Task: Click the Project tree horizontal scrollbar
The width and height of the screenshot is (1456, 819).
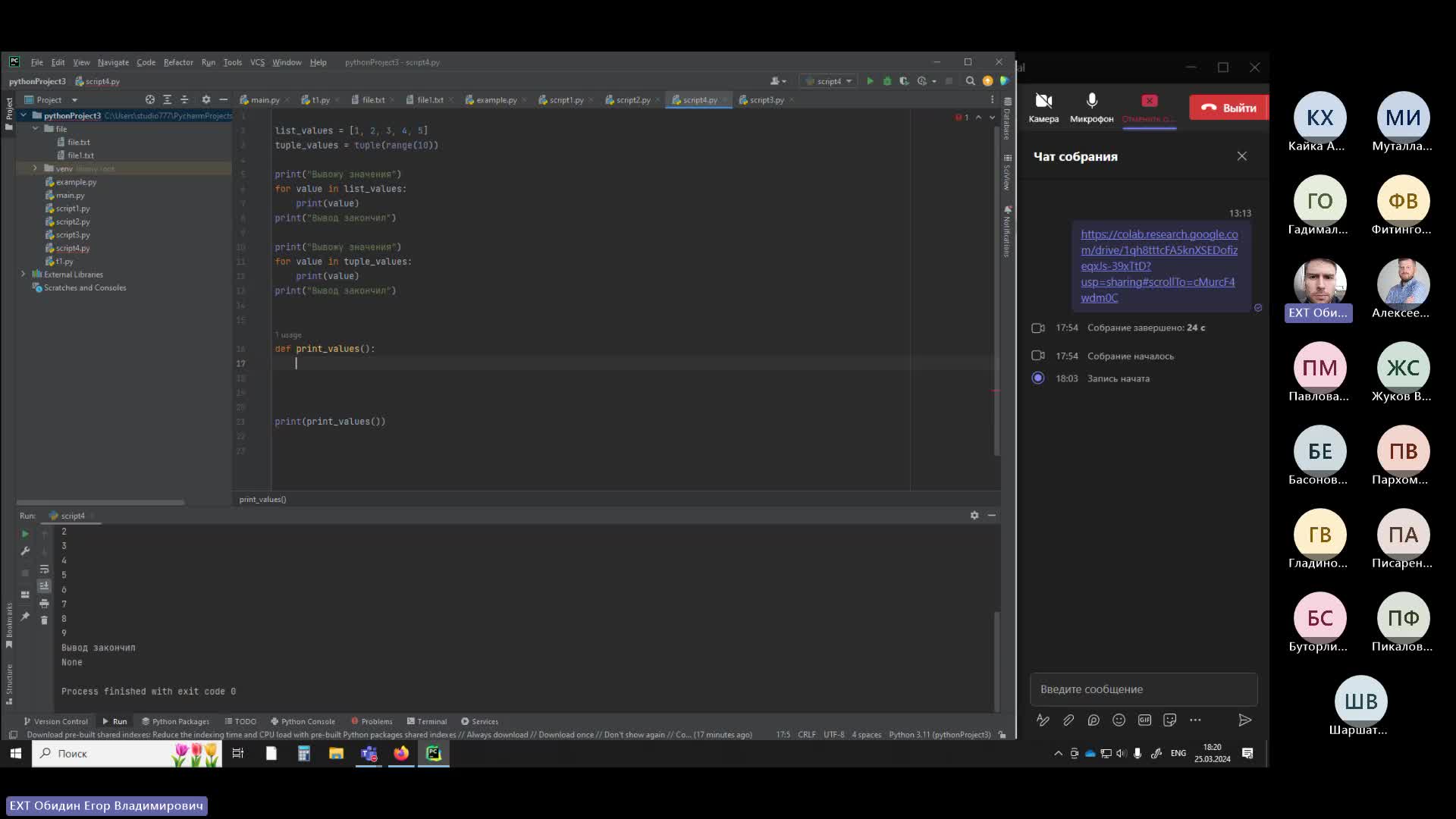Action: tap(100, 502)
